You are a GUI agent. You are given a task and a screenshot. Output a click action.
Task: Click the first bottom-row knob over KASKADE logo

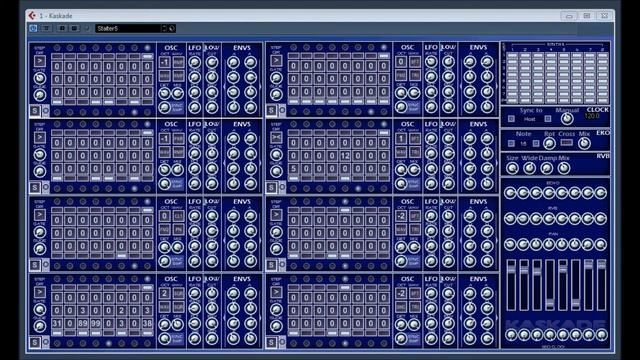[511, 335]
